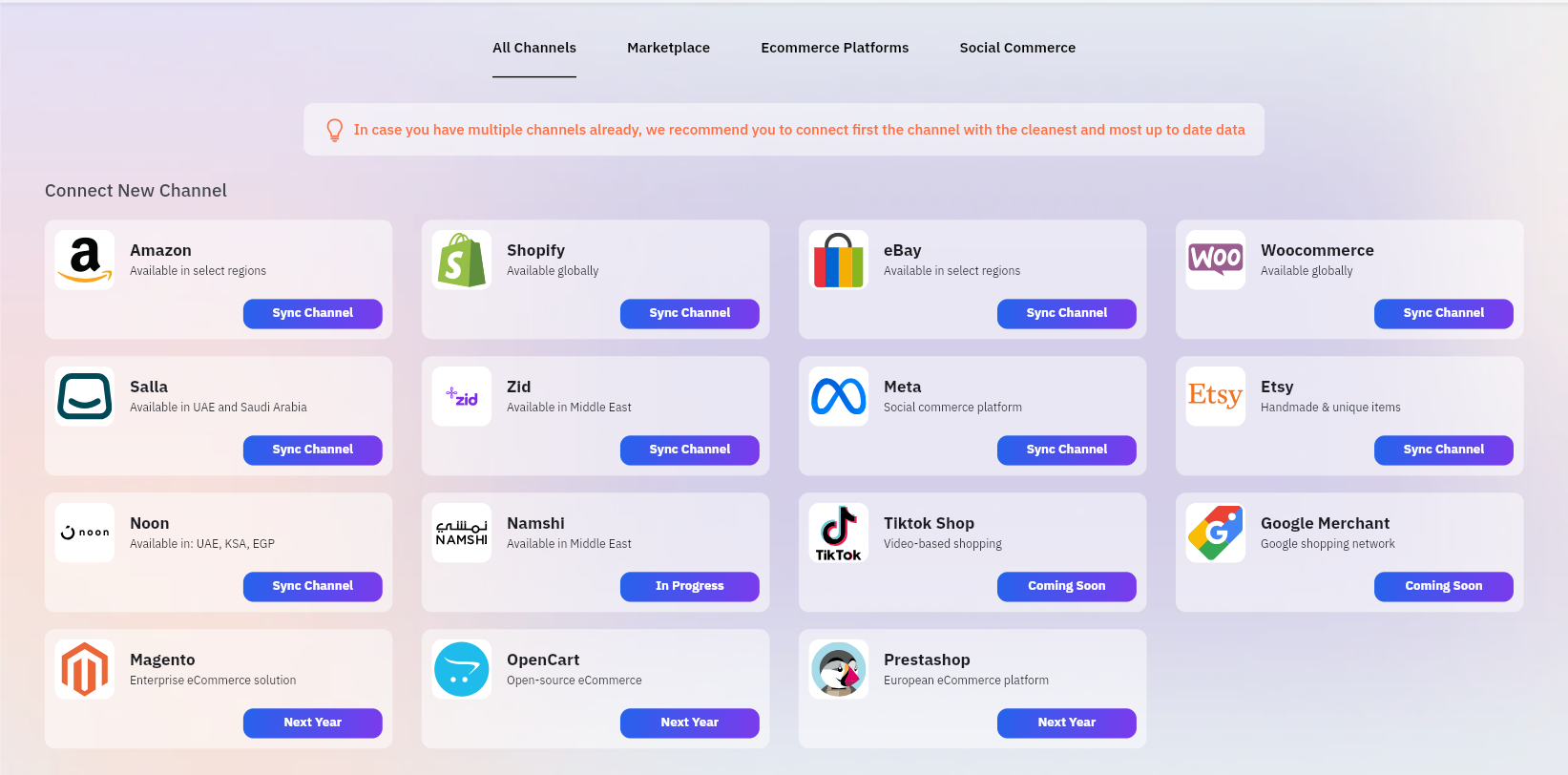Click Namshi's In Progress button
This screenshot has height=775, width=1568.
pos(689,586)
